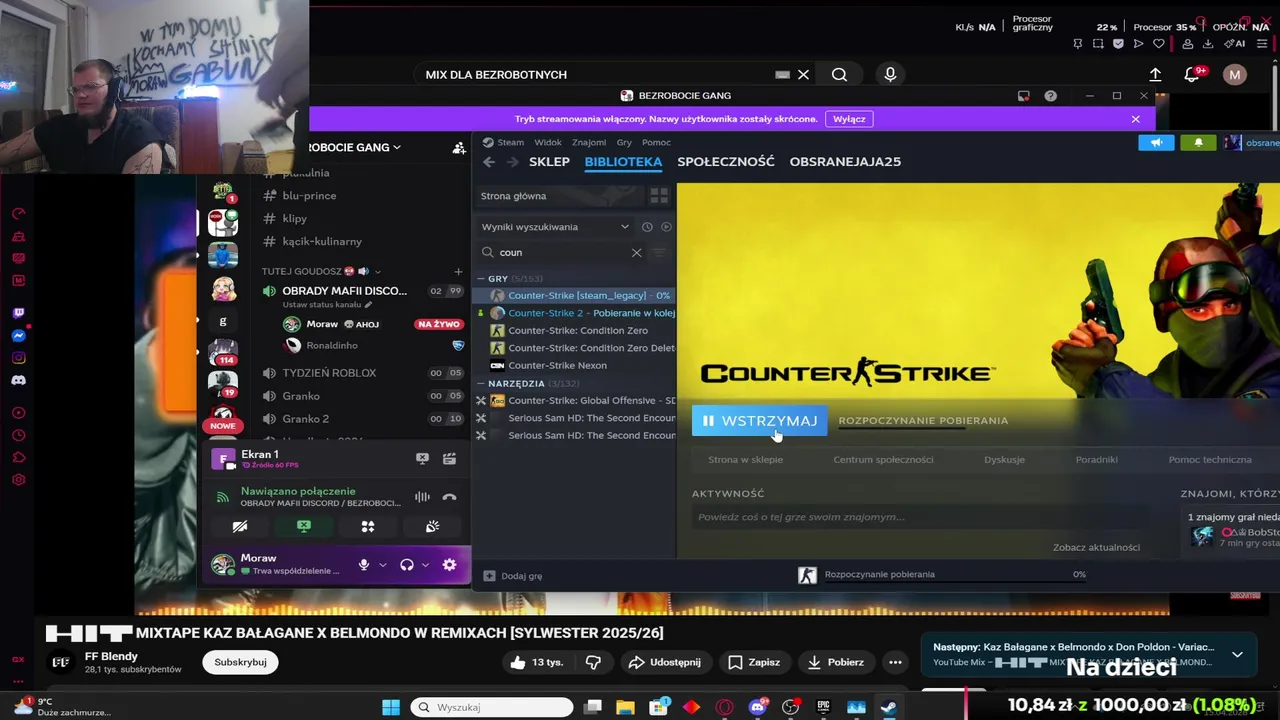Pause download with WSTRZYMAJ button
Viewport: 1280px width, 720px height.
(x=760, y=421)
